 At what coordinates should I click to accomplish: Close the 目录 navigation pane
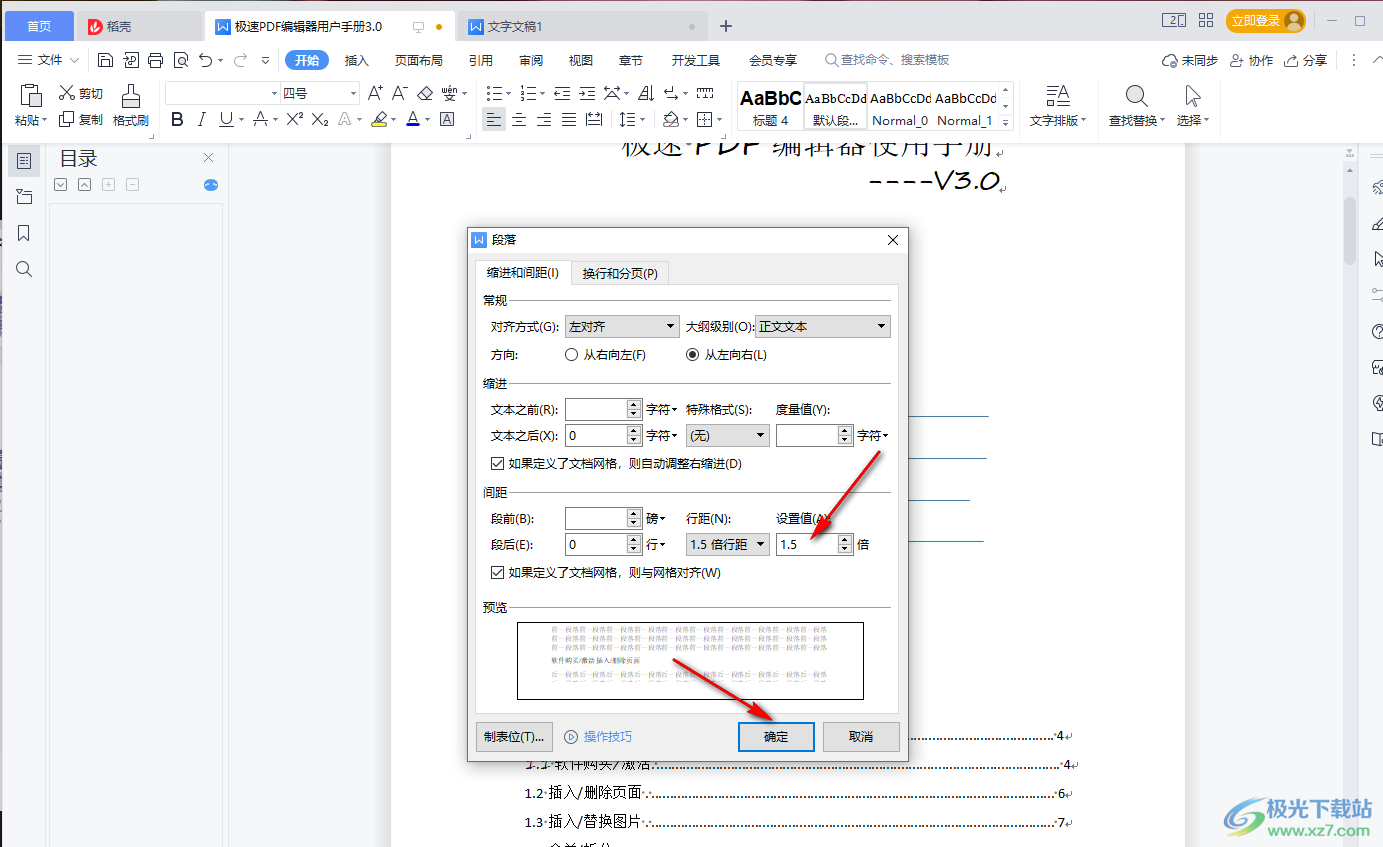[x=208, y=158]
